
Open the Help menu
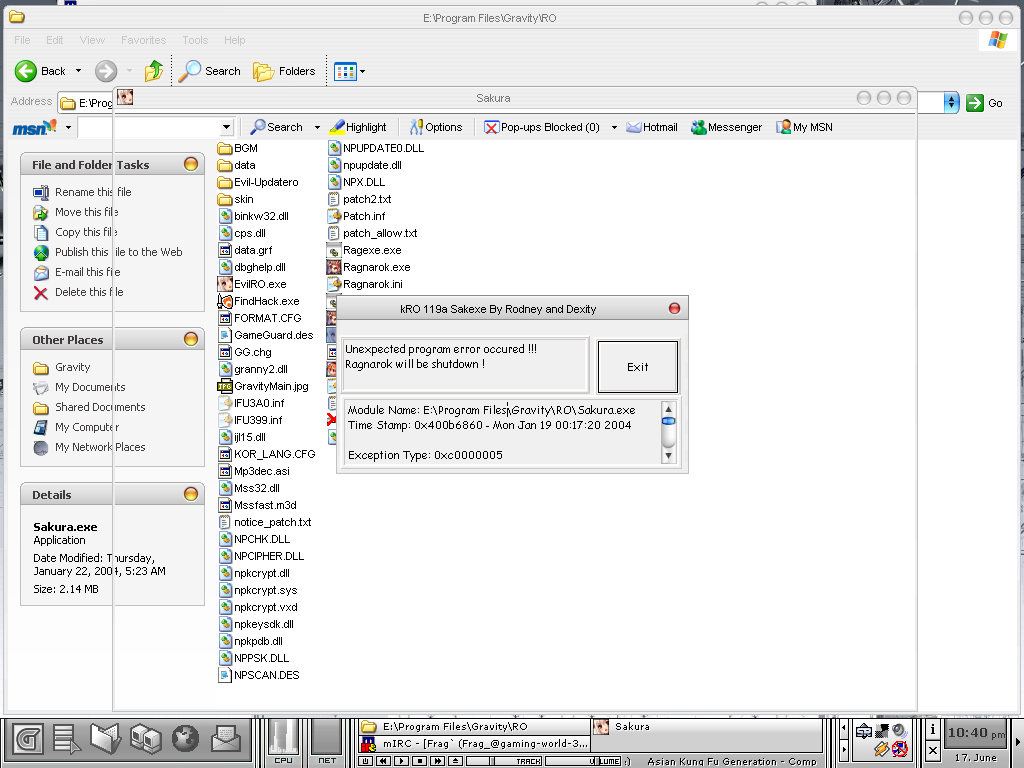(234, 40)
